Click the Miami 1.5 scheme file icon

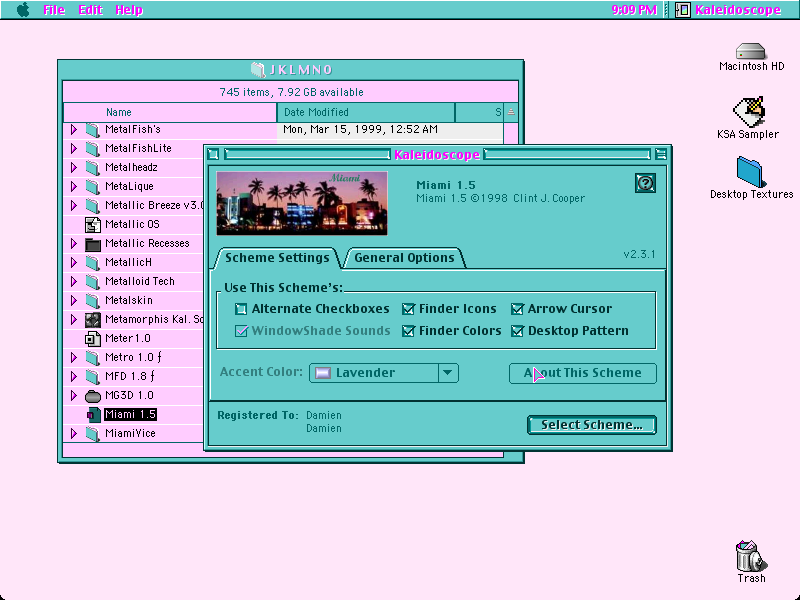92,415
